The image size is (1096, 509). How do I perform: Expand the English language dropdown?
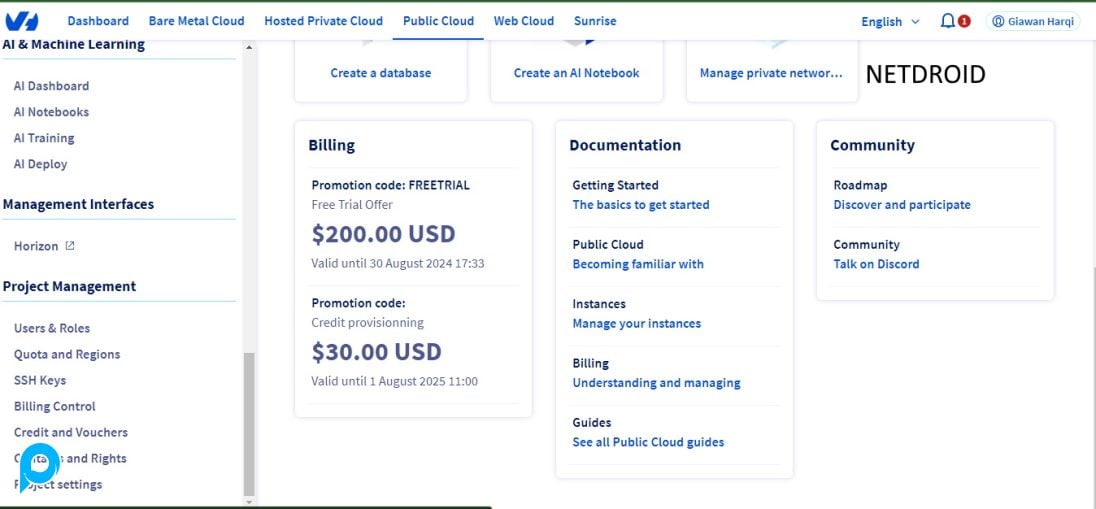click(890, 21)
